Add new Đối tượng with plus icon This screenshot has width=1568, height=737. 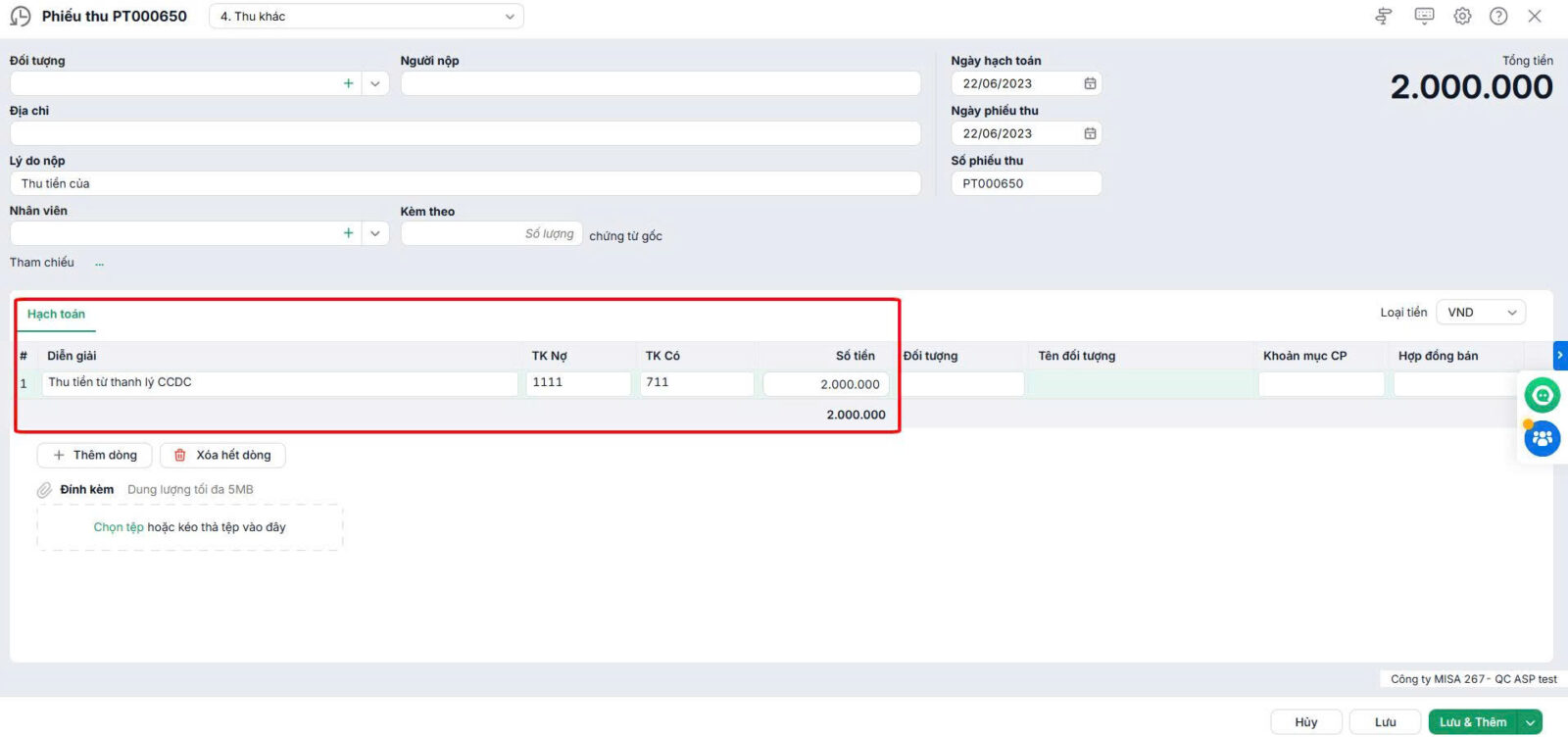click(x=348, y=83)
